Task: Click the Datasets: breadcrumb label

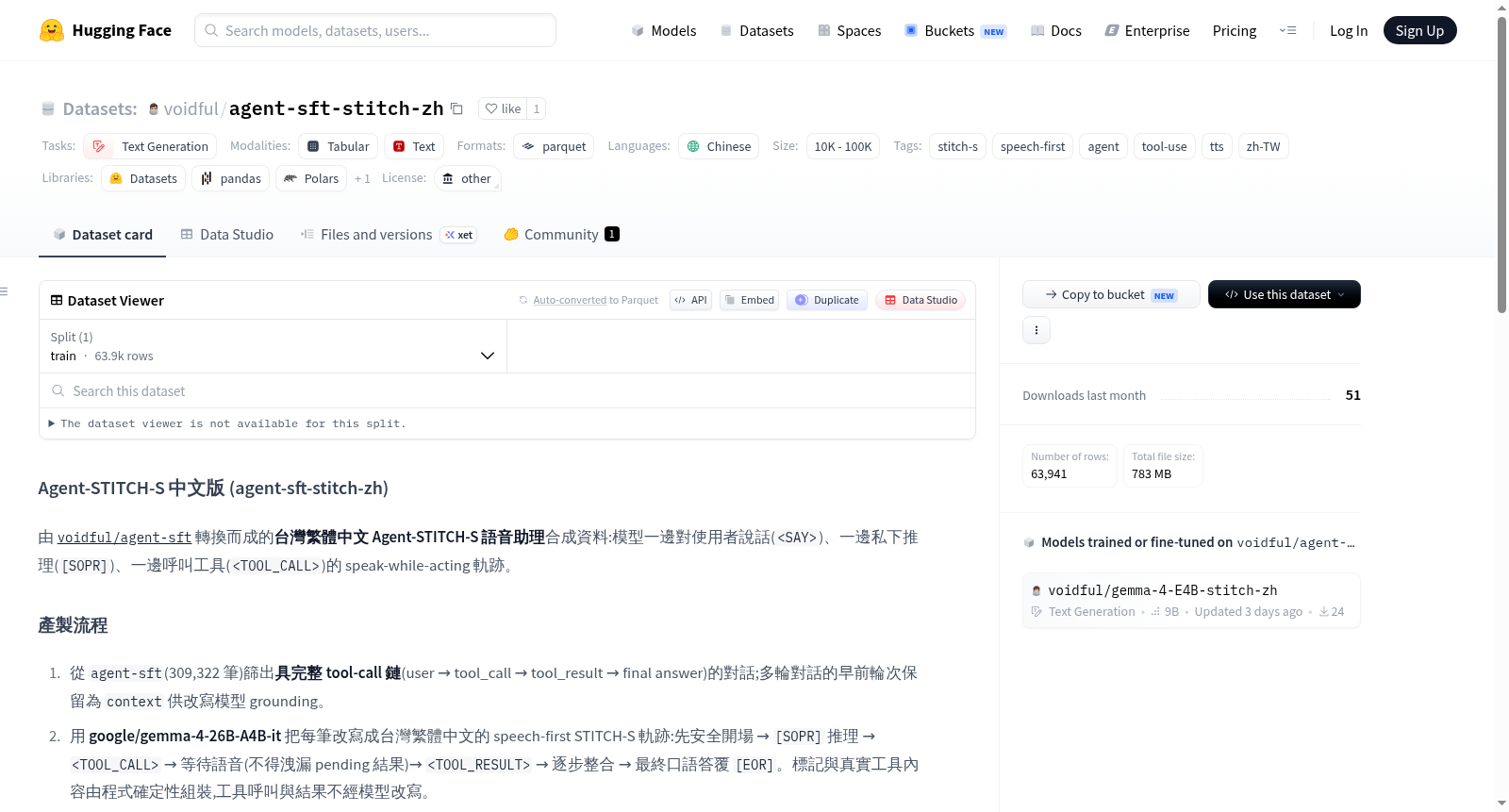Action: tap(100, 108)
